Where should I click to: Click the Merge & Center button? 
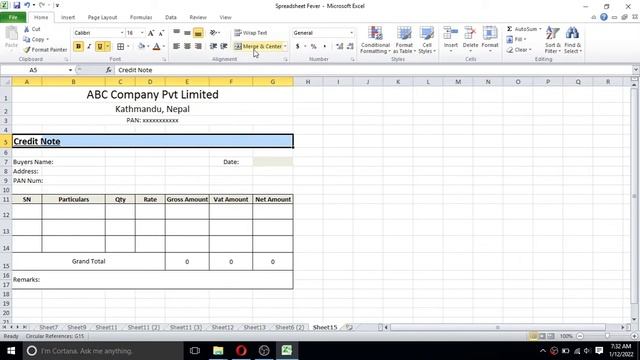[258, 47]
